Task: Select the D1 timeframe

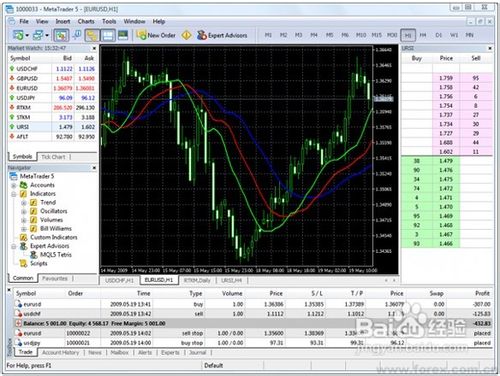Action: click(x=439, y=35)
